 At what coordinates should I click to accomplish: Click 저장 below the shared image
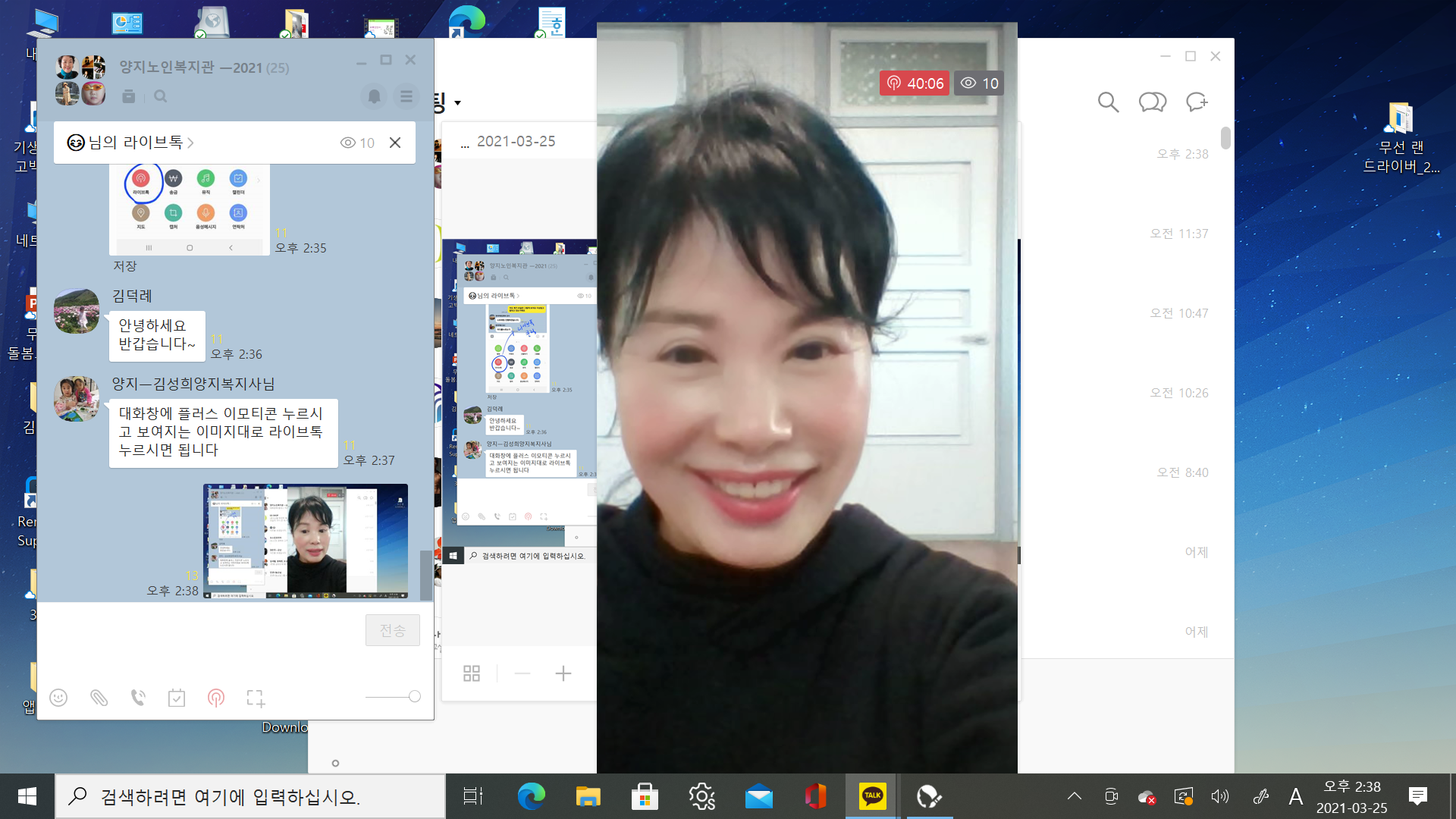pos(125,266)
